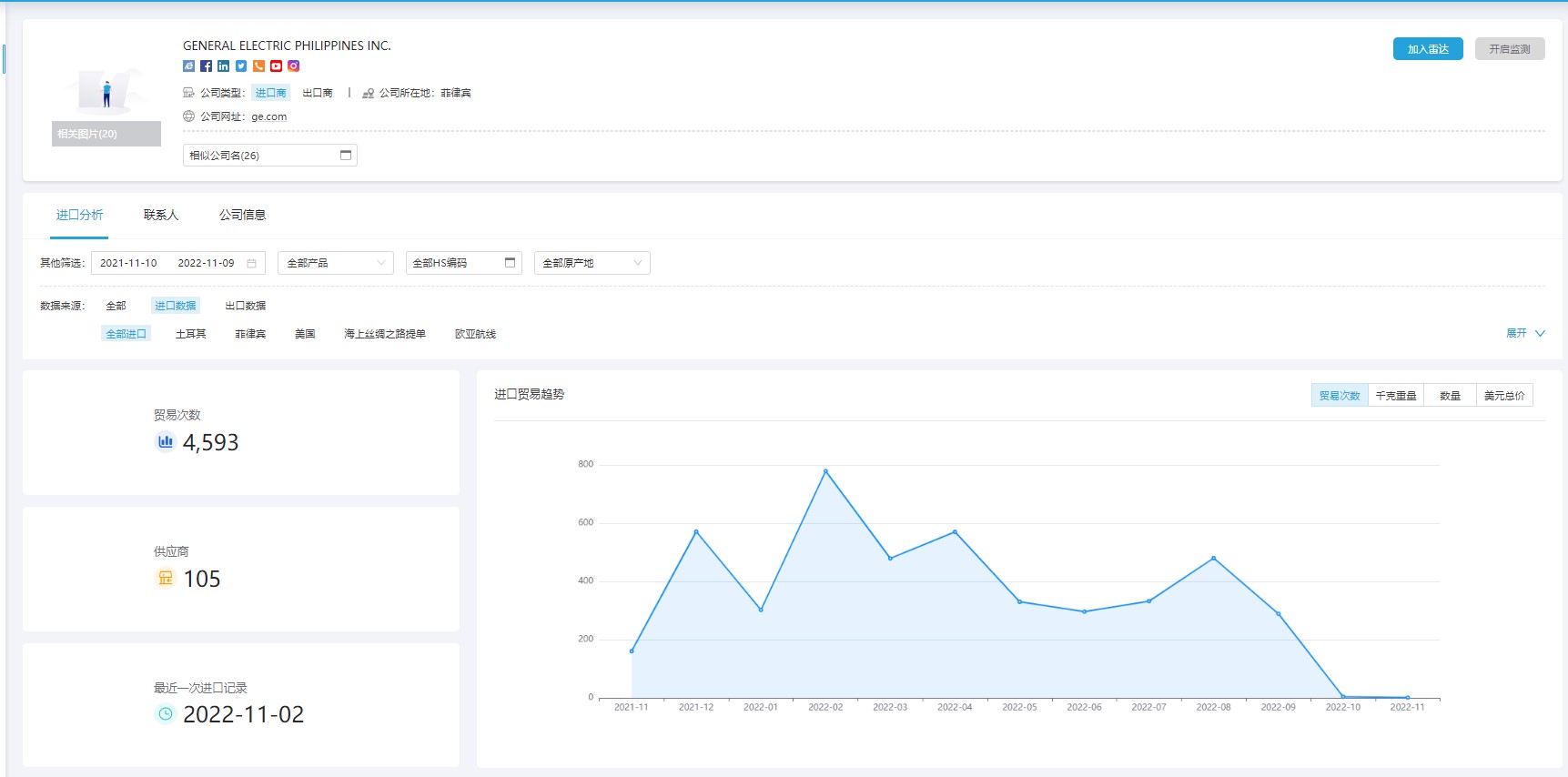The width and height of the screenshot is (1568, 777).
Task: Select 全部 data source option
Action: coord(116,306)
